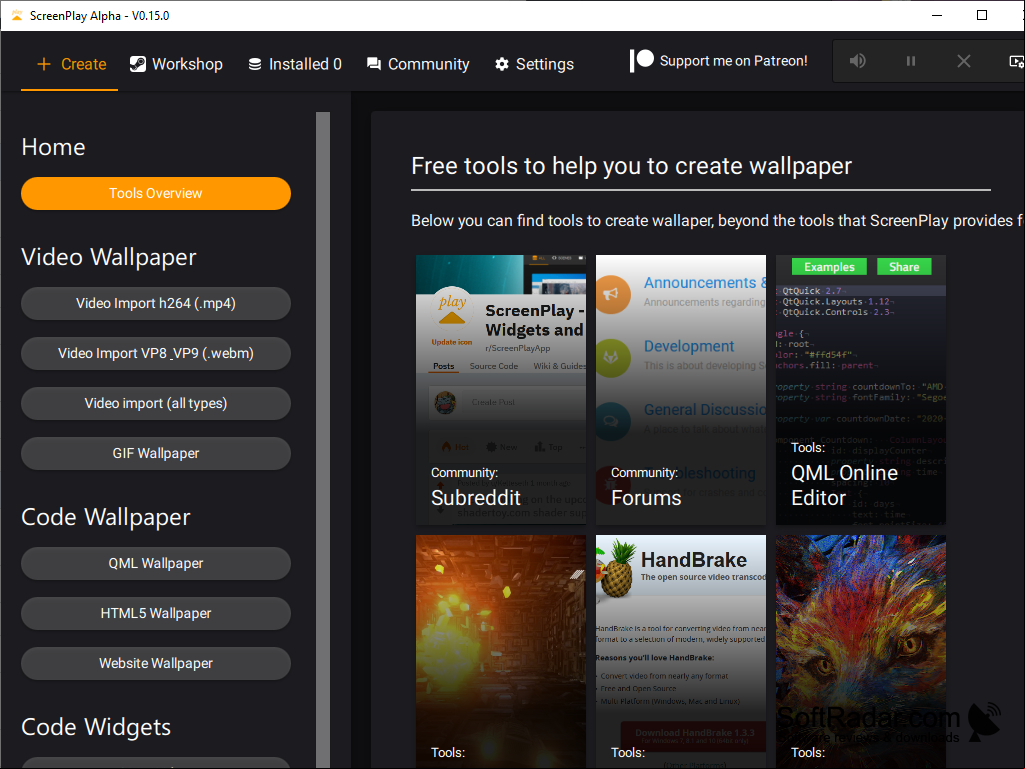Screen dimensions: 1025x769
Task: Open the Create tab
Action: tap(70, 64)
